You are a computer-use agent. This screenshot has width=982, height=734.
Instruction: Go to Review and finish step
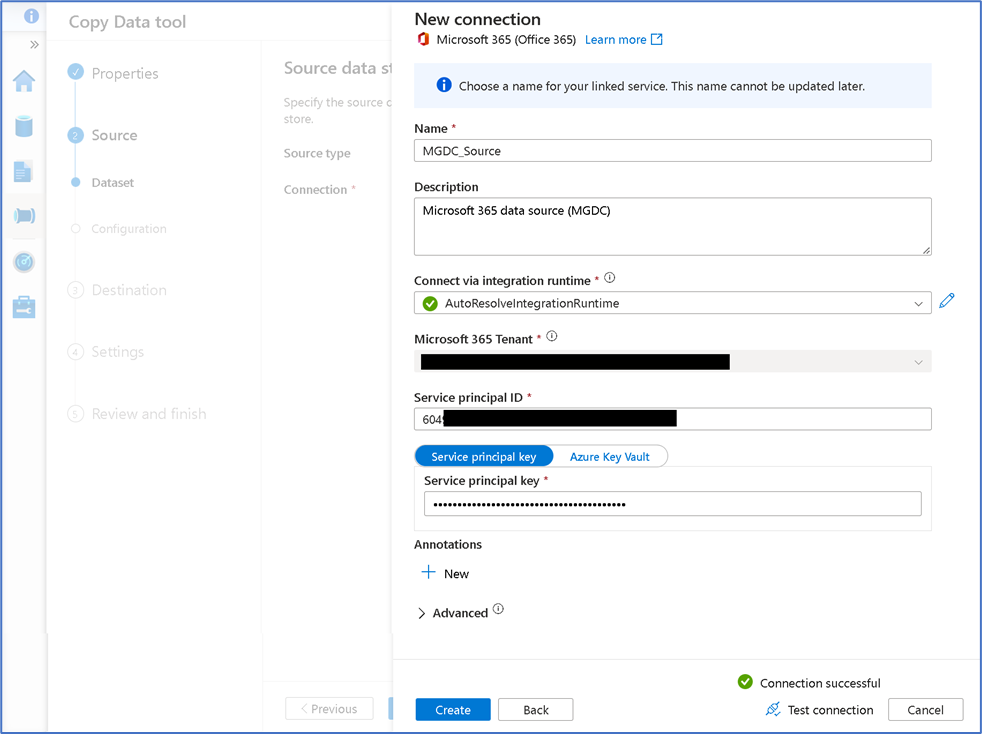pyautogui.click(x=149, y=414)
